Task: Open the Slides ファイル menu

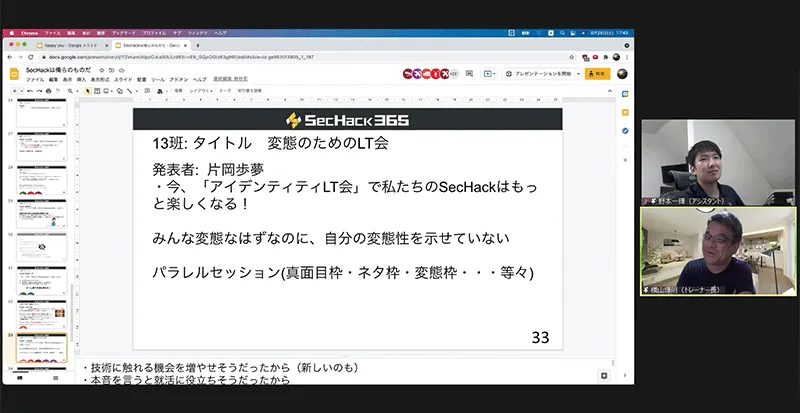Action: [35, 80]
